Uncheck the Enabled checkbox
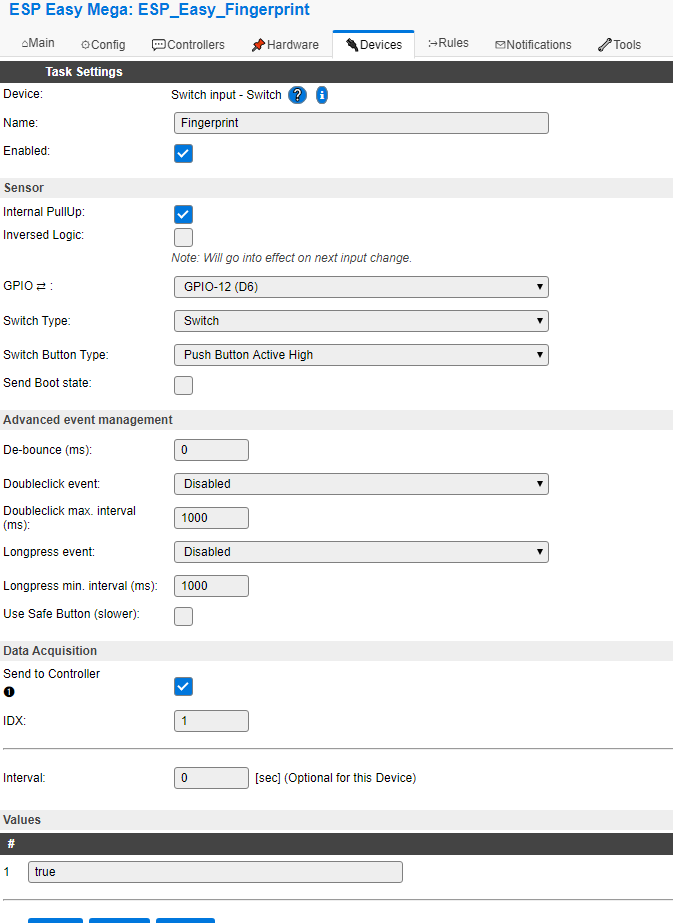 coord(183,153)
